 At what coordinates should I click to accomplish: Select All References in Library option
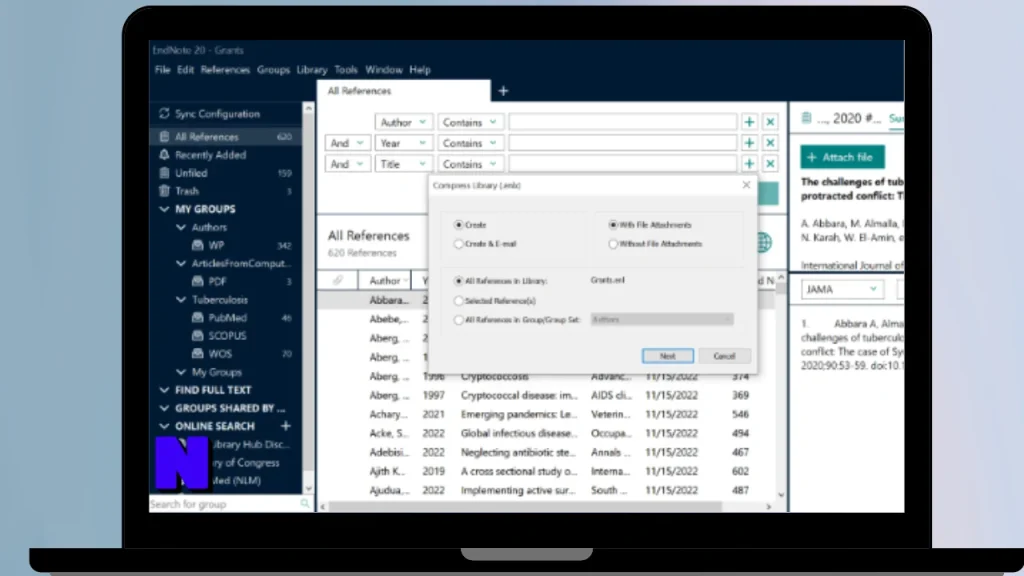tap(458, 281)
